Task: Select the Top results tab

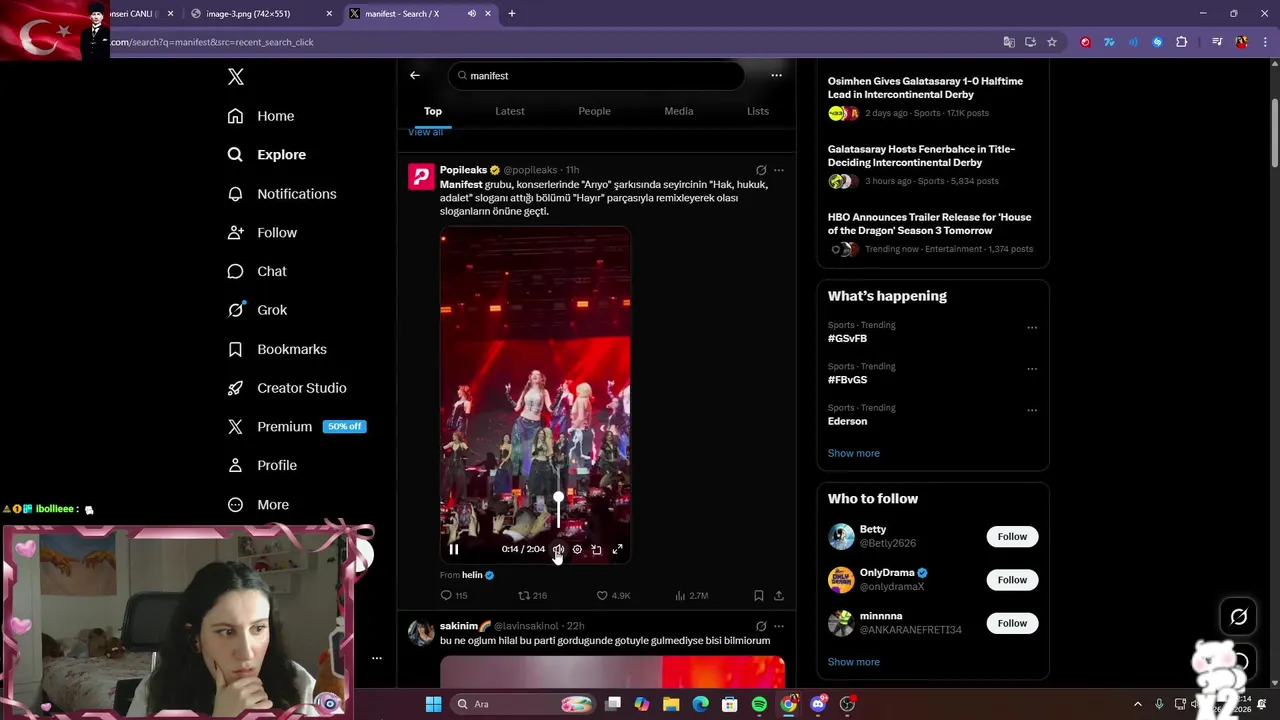Action: pyautogui.click(x=433, y=111)
